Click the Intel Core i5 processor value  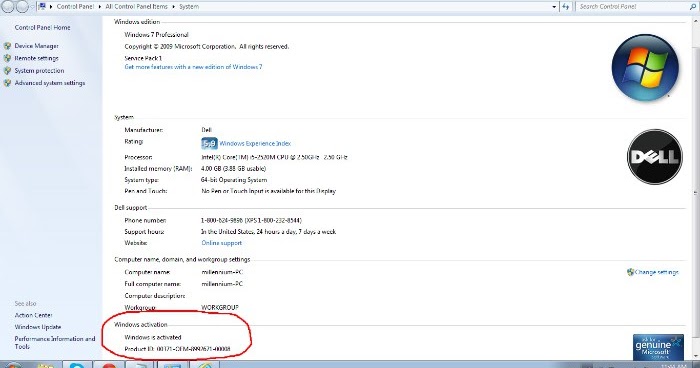pyautogui.click(x=274, y=157)
